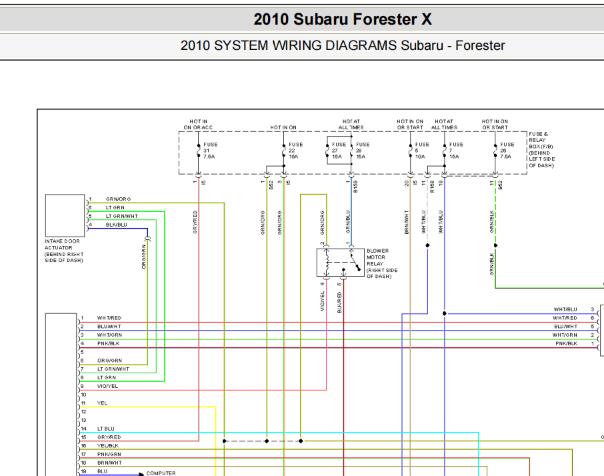Click the WHT/RED label at pin 1
Image resolution: width=604 pixels, height=476 pixels.
(x=109, y=318)
